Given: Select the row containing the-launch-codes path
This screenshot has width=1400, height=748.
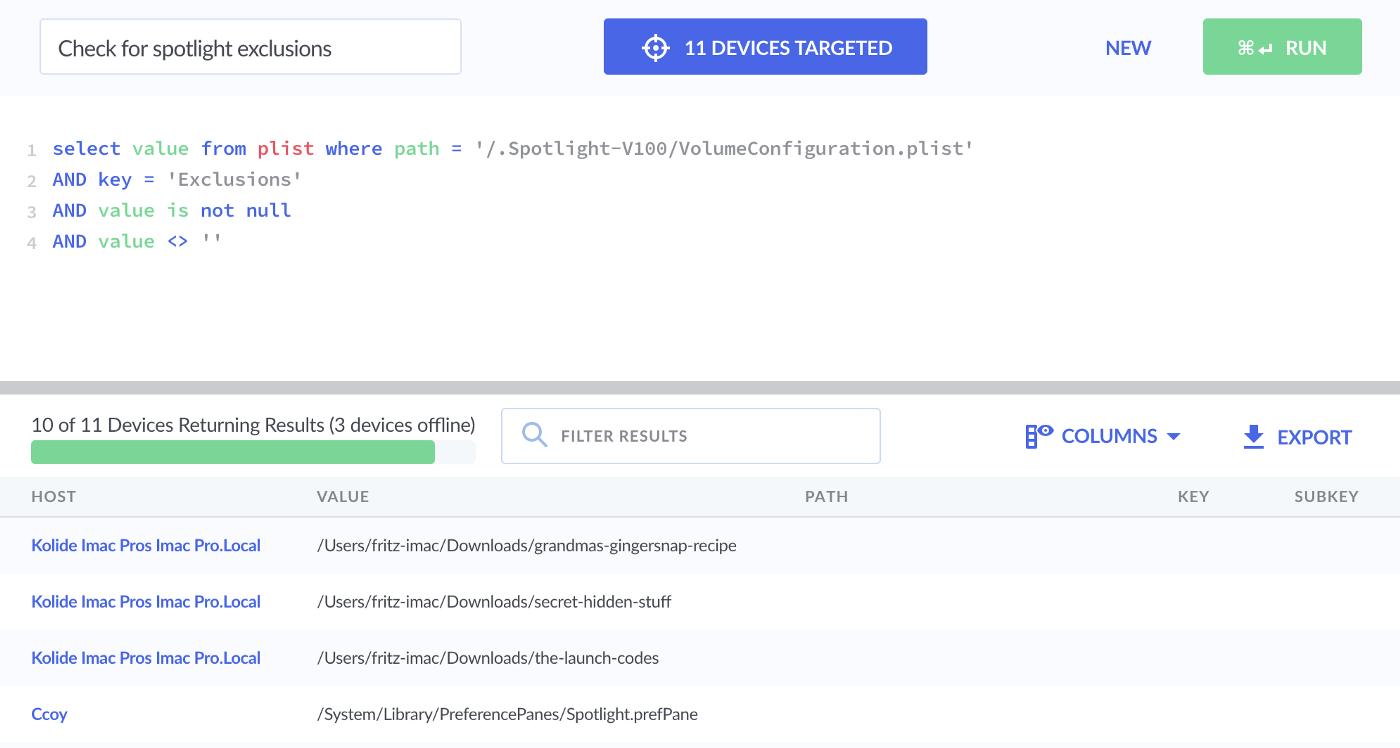Looking at the screenshot, I should point(487,657).
